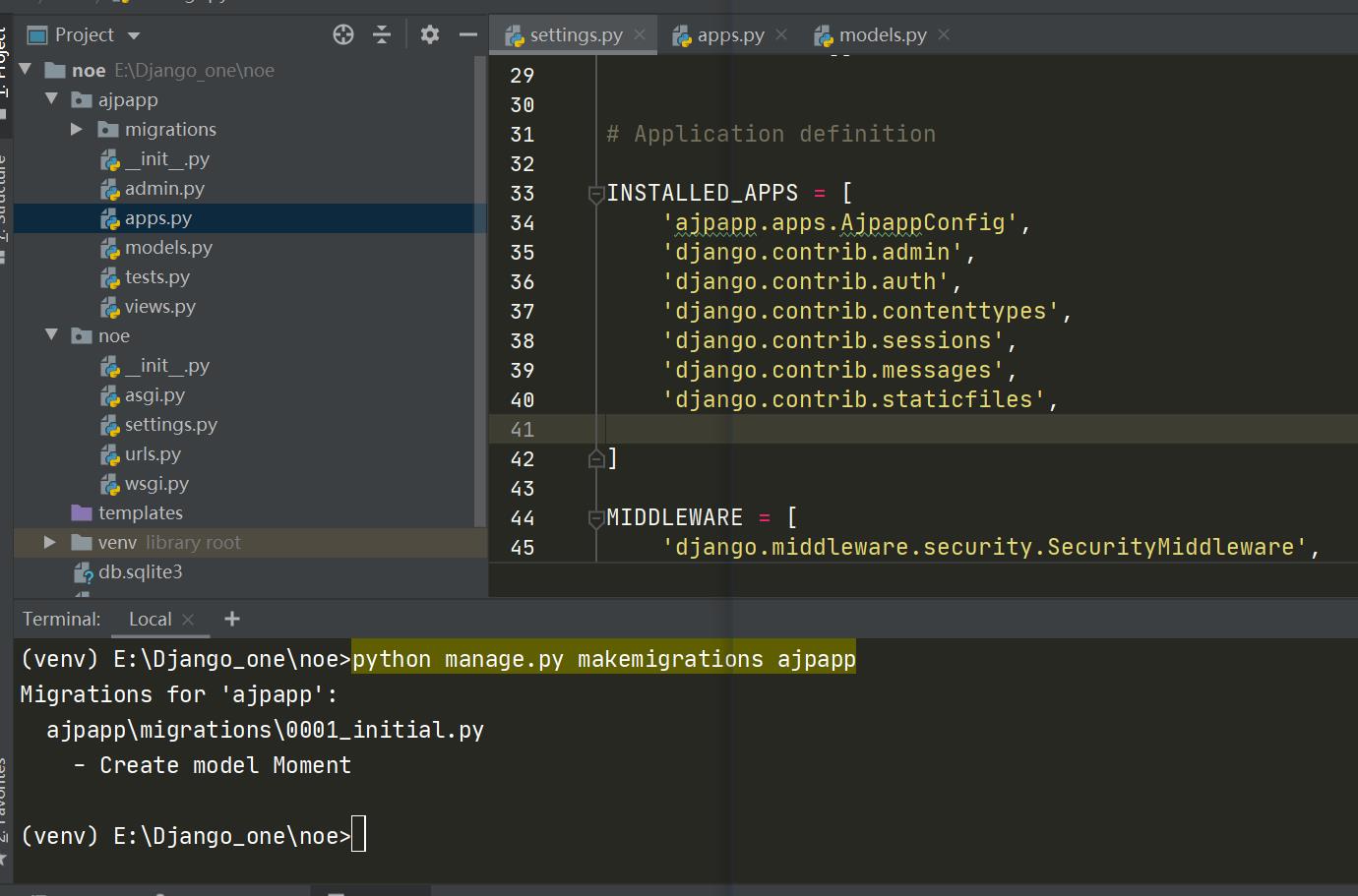Click the 0001_initial.py path in terminal
1358x896 pixels.
point(265,730)
